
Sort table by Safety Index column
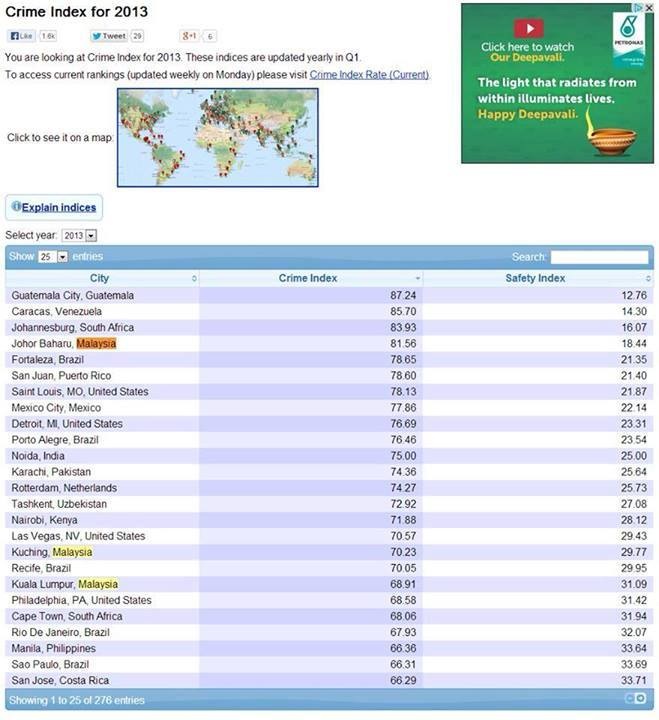535,278
